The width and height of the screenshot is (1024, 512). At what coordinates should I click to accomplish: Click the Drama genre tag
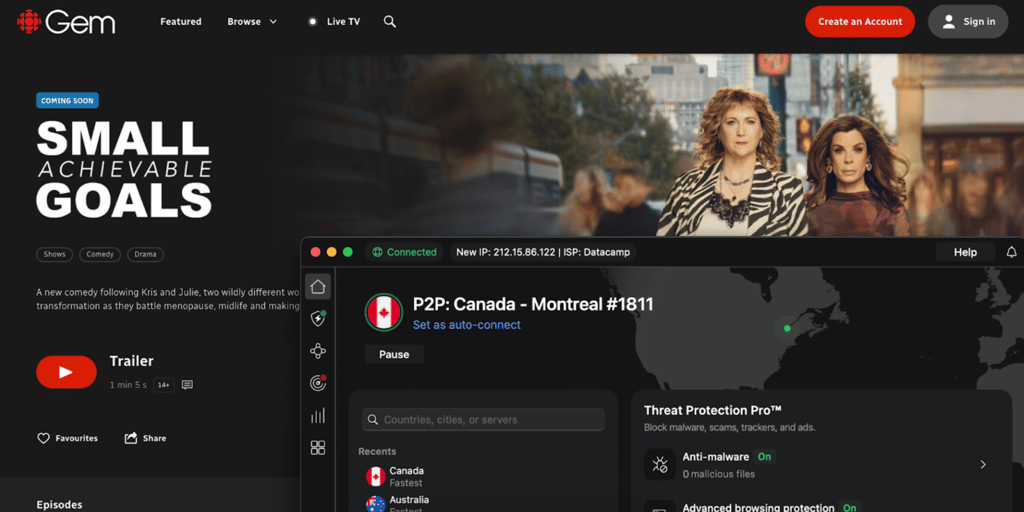point(146,255)
